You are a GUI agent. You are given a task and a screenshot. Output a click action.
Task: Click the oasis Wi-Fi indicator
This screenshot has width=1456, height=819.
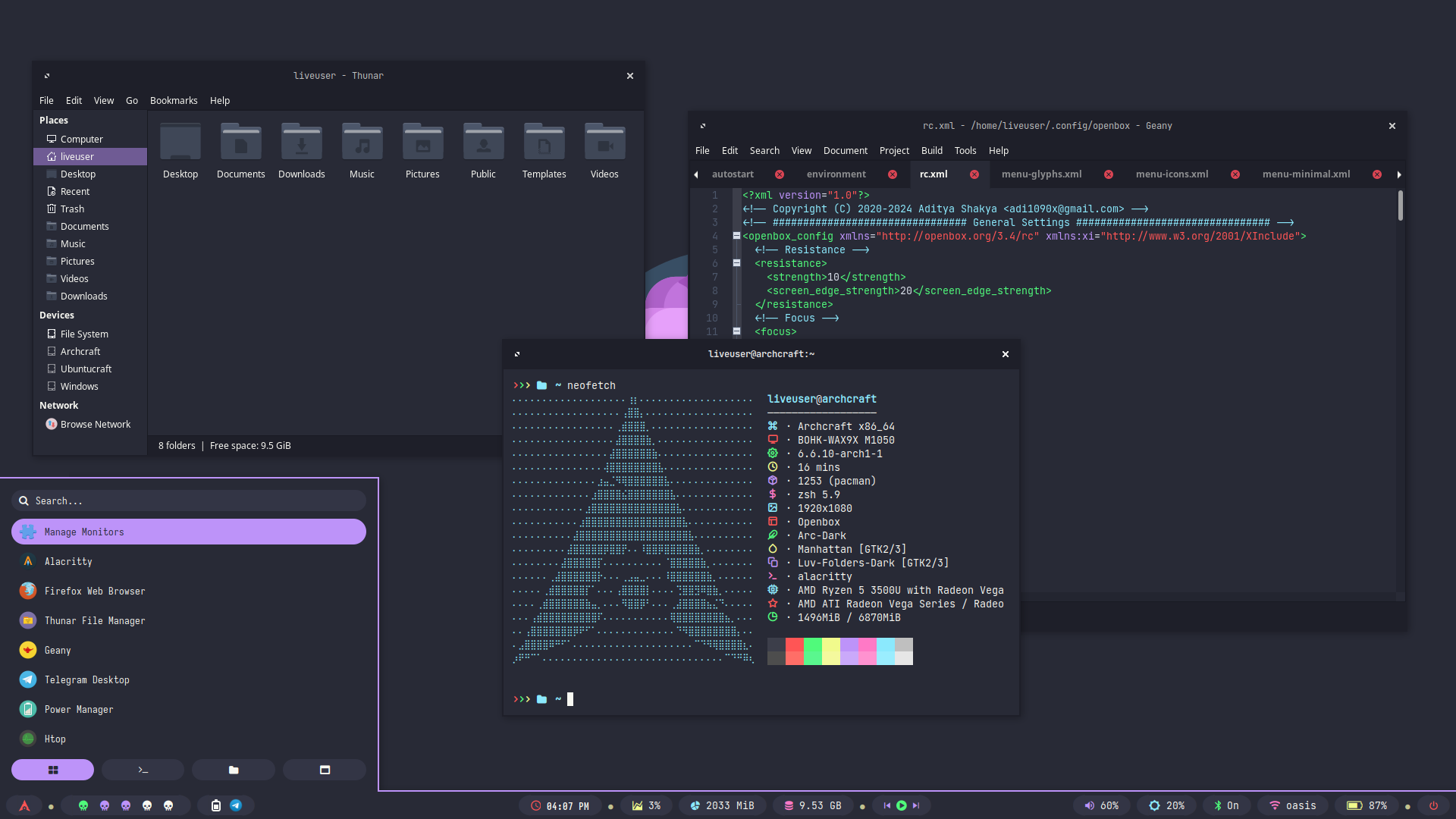coord(1292,805)
